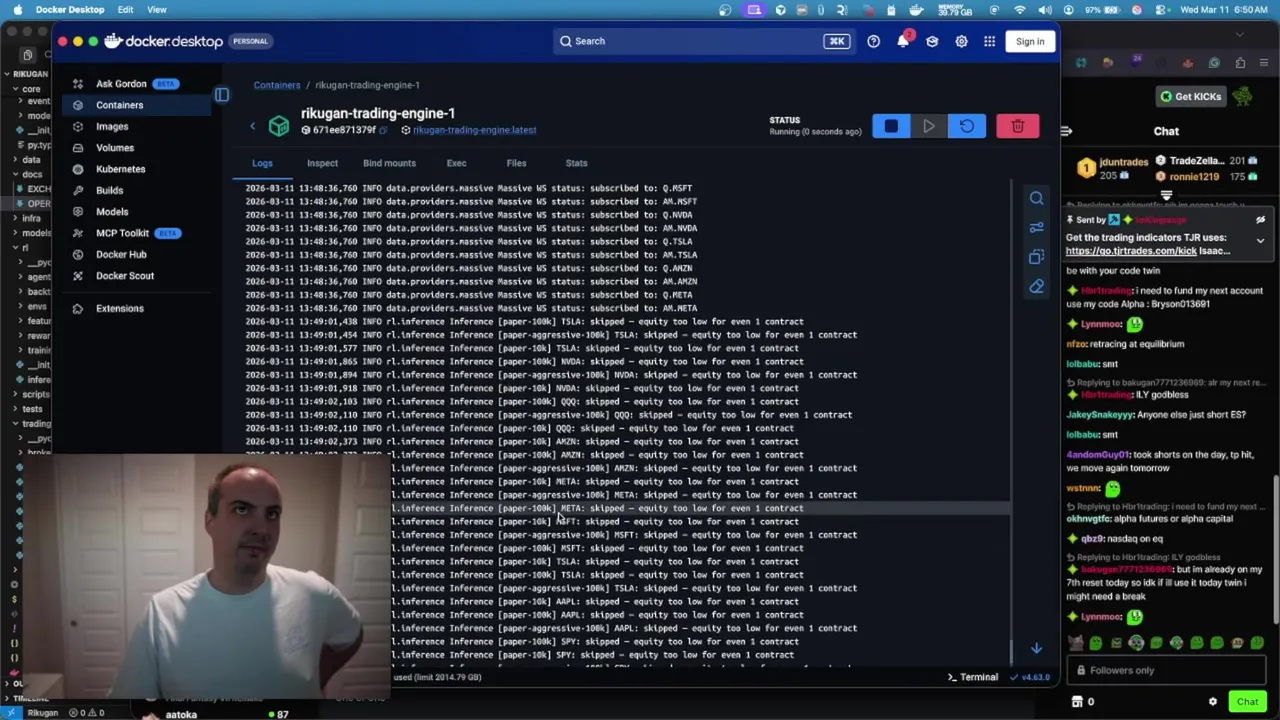
Task: Expand tests folder in VS Code explorer
Action: (x=32, y=409)
